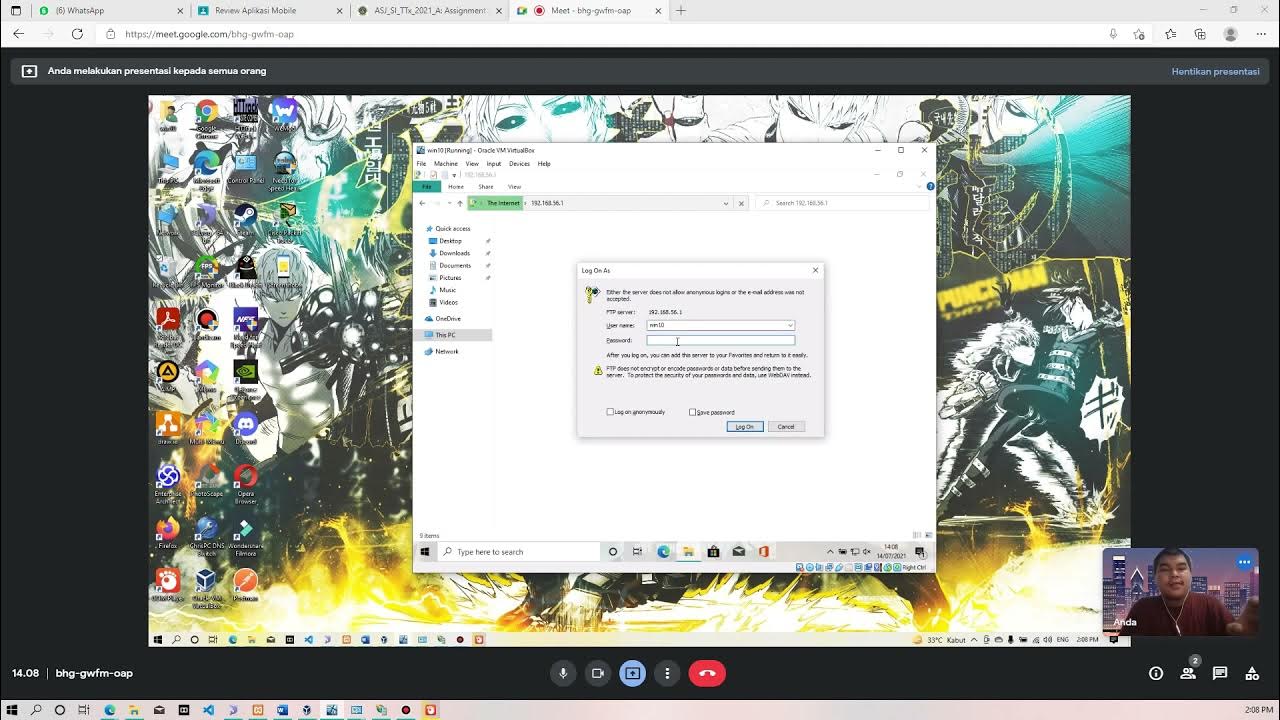Mute microphone in Meet controls
The height and width of the screenshot is (720, 1280).
point(563,673)
